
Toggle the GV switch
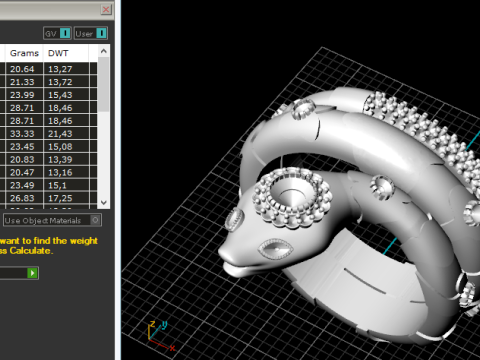[57, 33]
